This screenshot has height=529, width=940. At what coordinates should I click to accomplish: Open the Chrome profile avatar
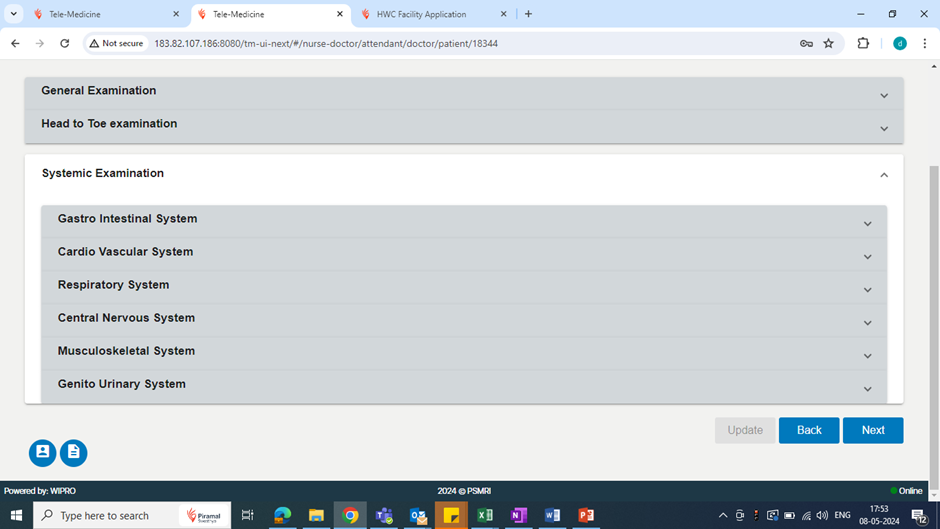(x=900, y=43)
